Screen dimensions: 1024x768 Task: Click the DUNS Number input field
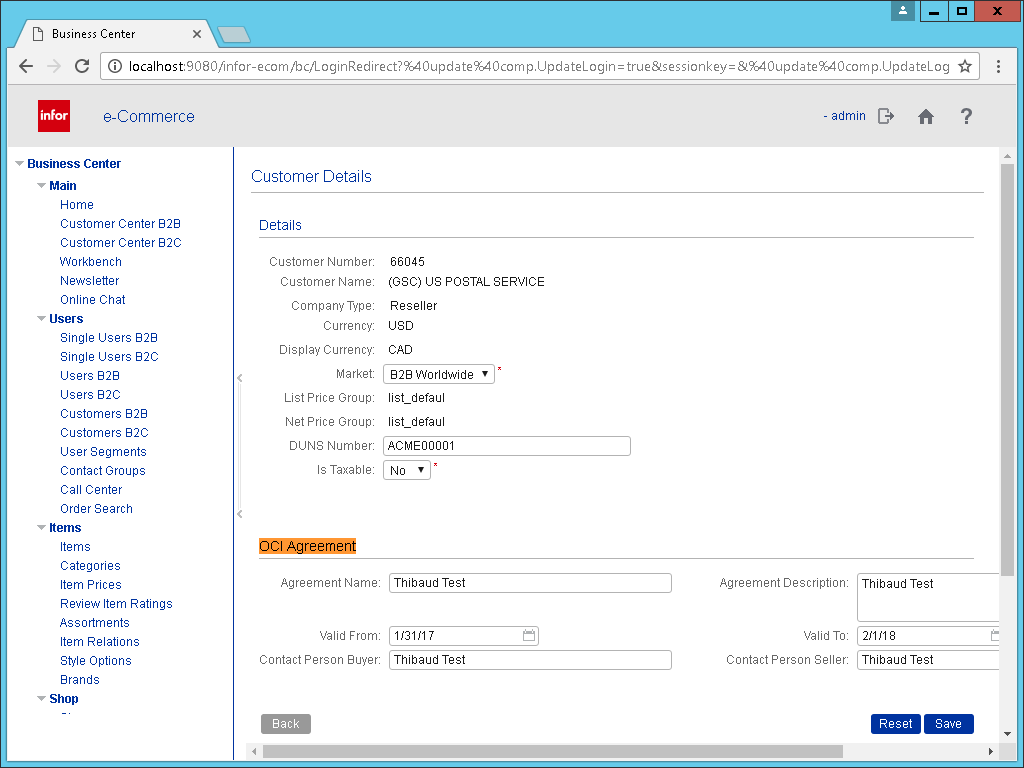click(x=507, y=446)
